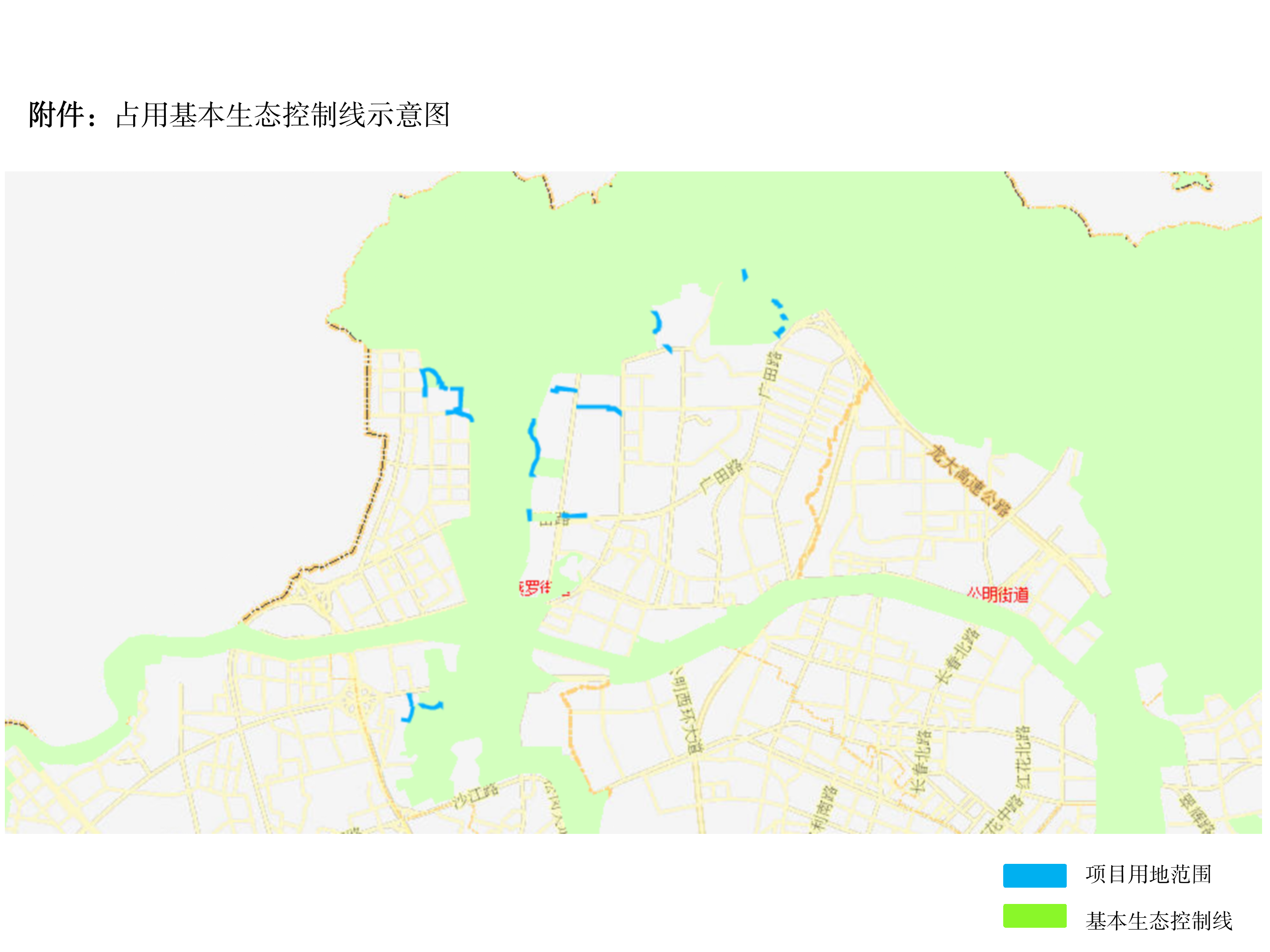Screen dimensions: 1270x952
Task: Select the red 公明街道 map label
Action: coord(998,595)
